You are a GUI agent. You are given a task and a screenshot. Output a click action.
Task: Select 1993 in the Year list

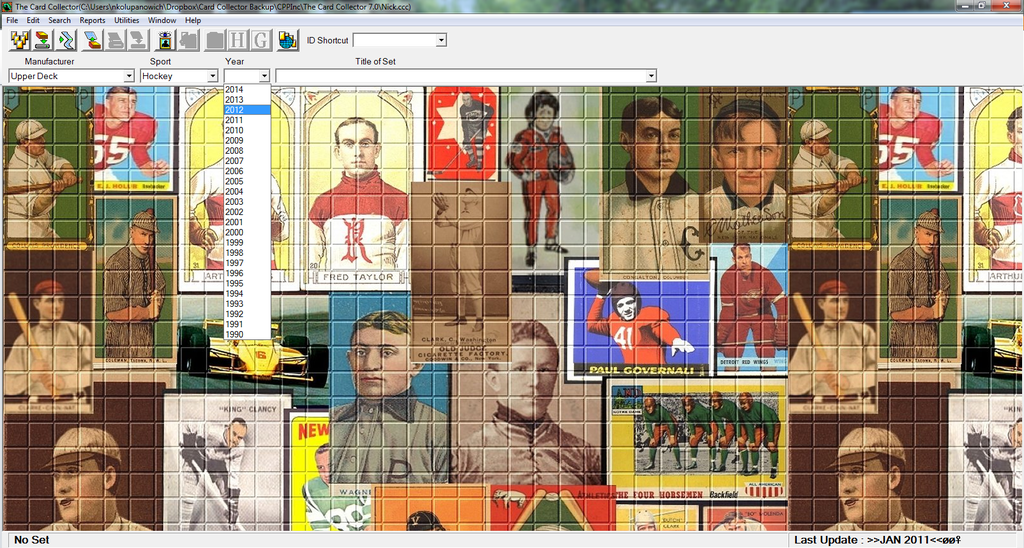coord(247,304)
